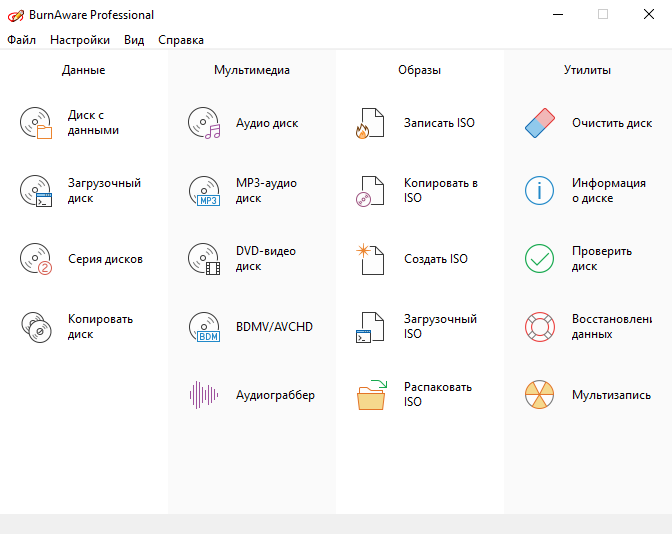Click the 'Утилиты' column header
672x534 pixels.
(588, 70)
